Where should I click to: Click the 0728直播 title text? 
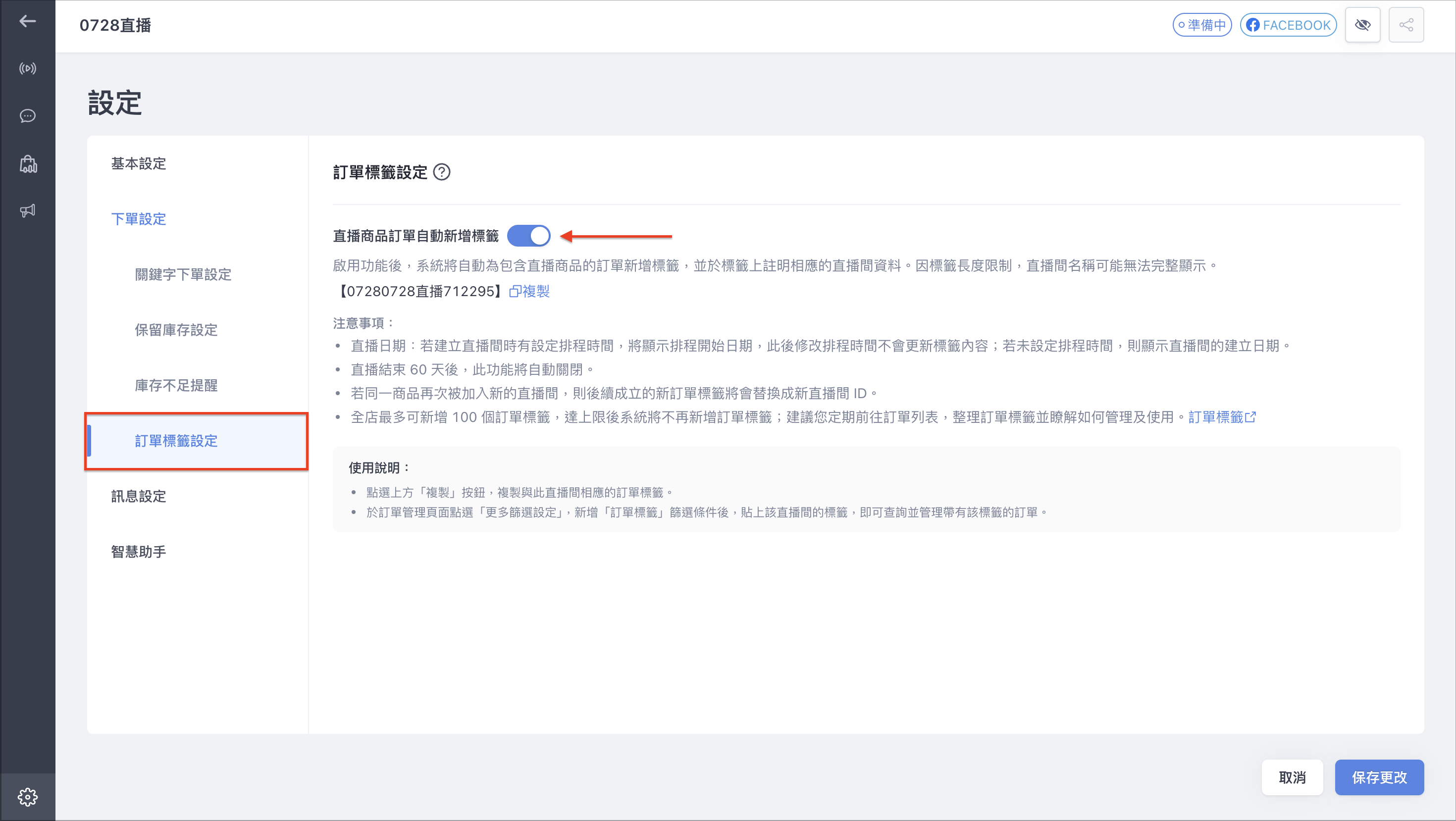(x=115, y=25)
